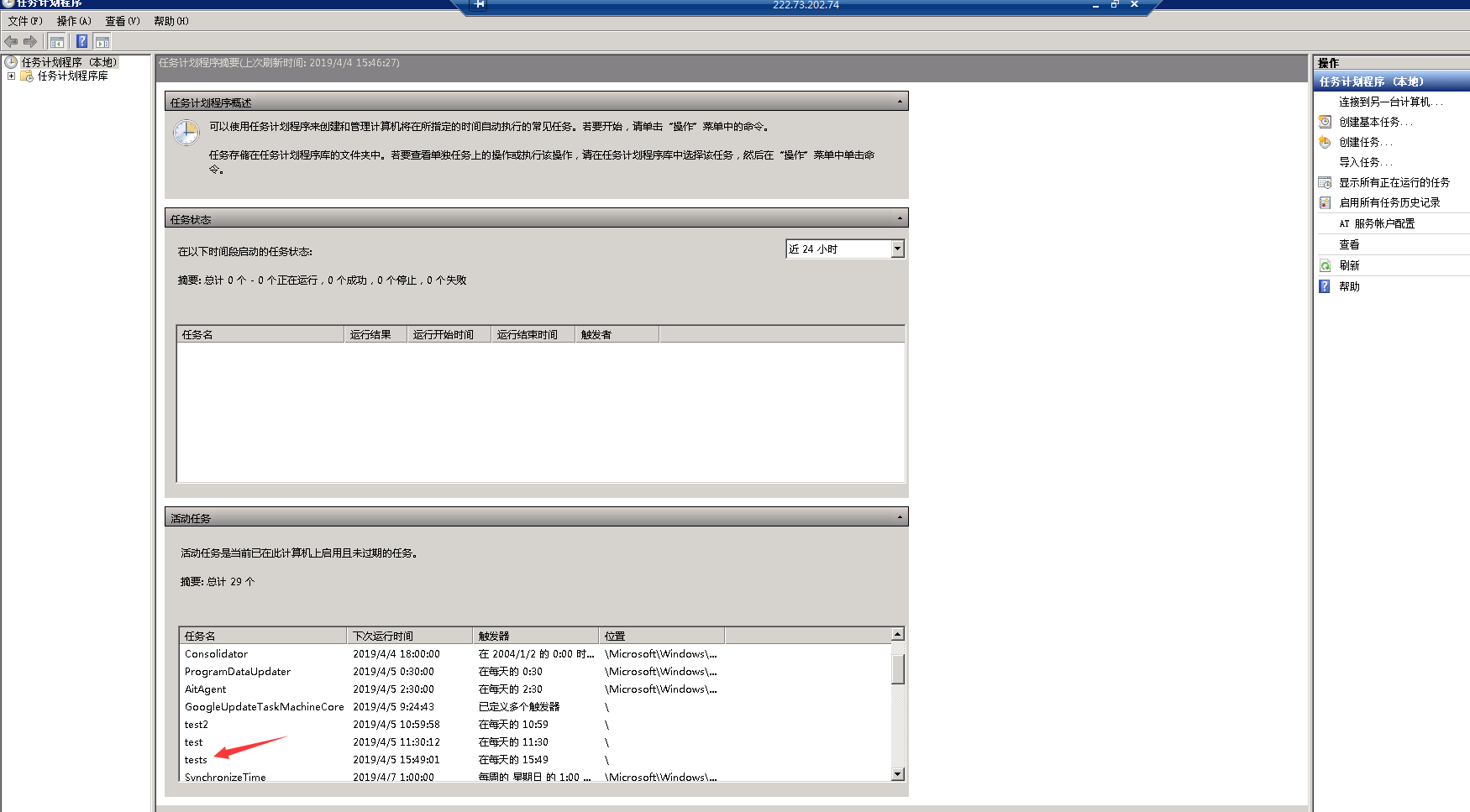Click the active tasks scrollbar thumb
The width and height of the screenshot is (1470, 812).
pos(898,668)
